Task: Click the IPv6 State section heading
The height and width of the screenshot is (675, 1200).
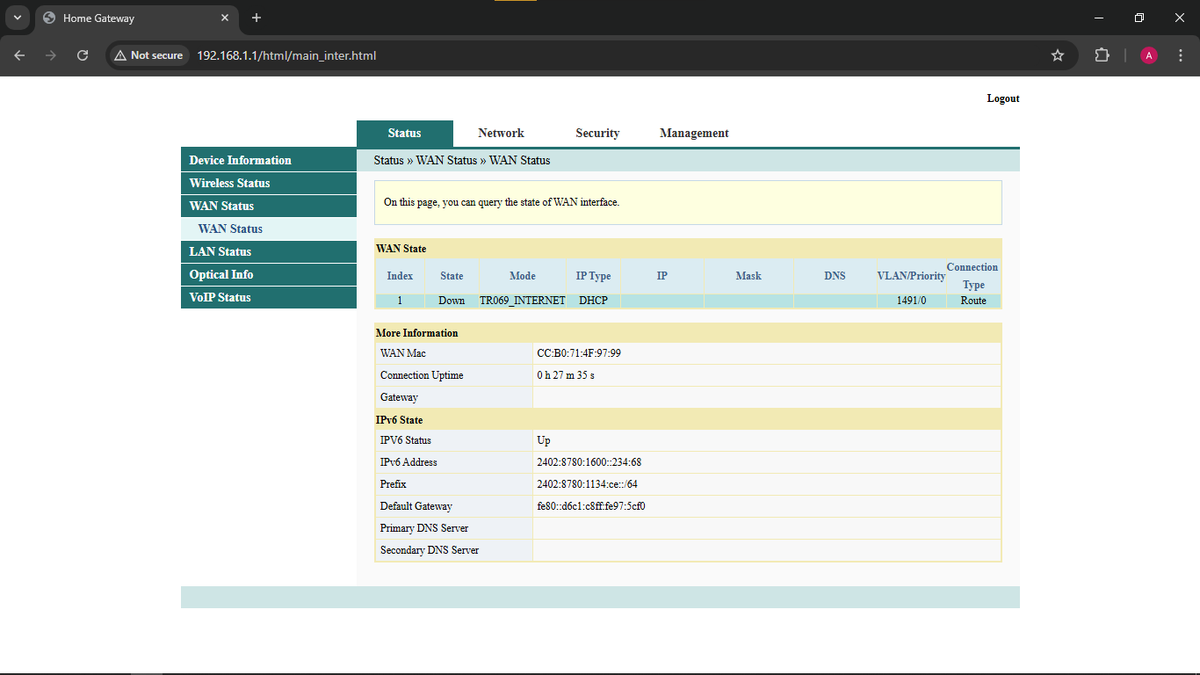Action: tap(399, 420)
